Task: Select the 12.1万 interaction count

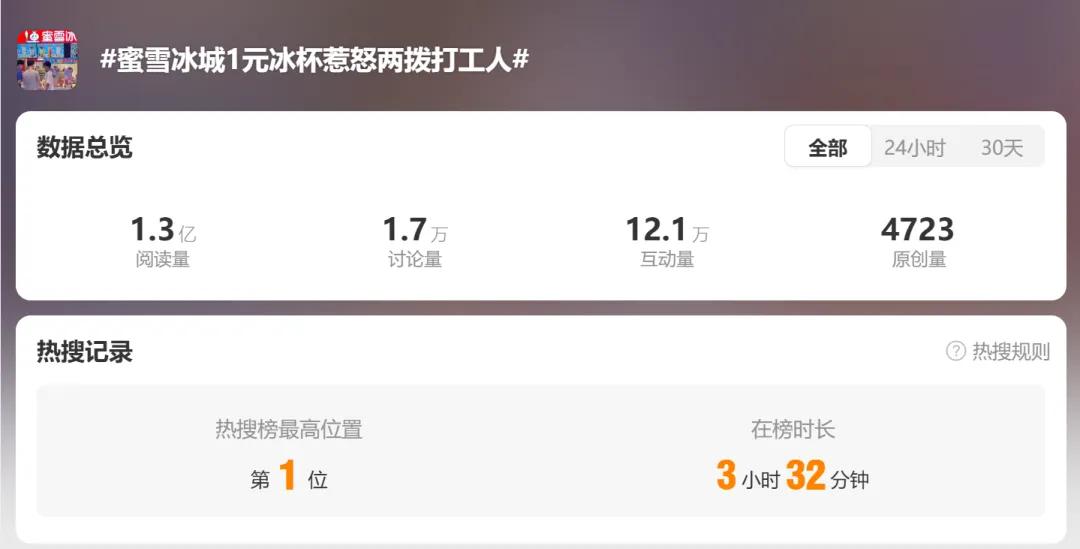Action: [667, 229]
